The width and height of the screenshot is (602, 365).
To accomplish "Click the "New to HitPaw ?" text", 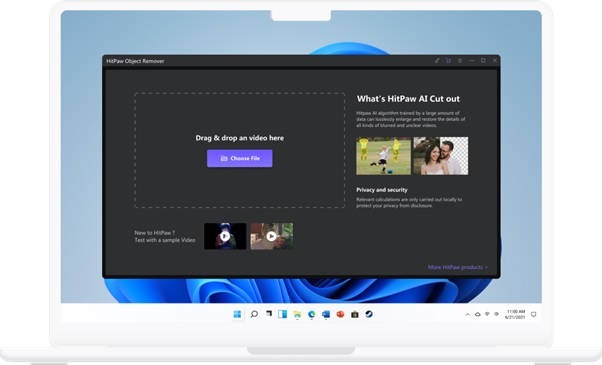I will click(154, 233).
